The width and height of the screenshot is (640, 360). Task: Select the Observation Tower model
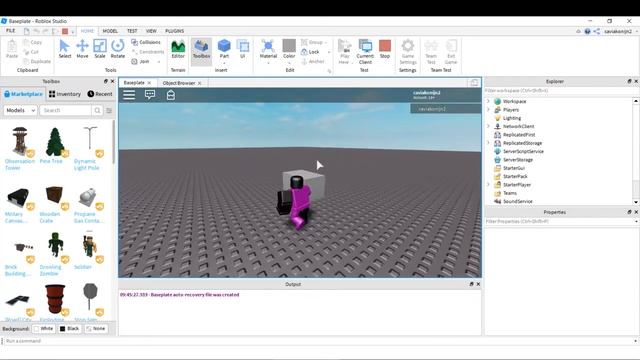pyautogui.click(x=20, y=148)
